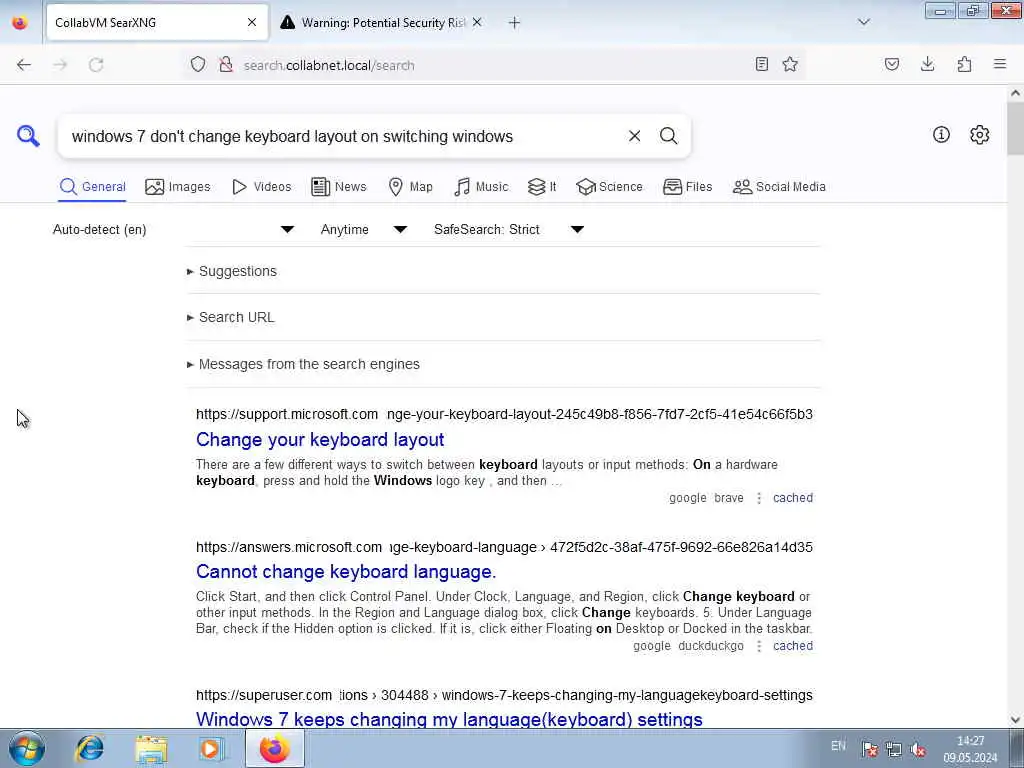Switch to the Map search tab

(x=410, y=187)
